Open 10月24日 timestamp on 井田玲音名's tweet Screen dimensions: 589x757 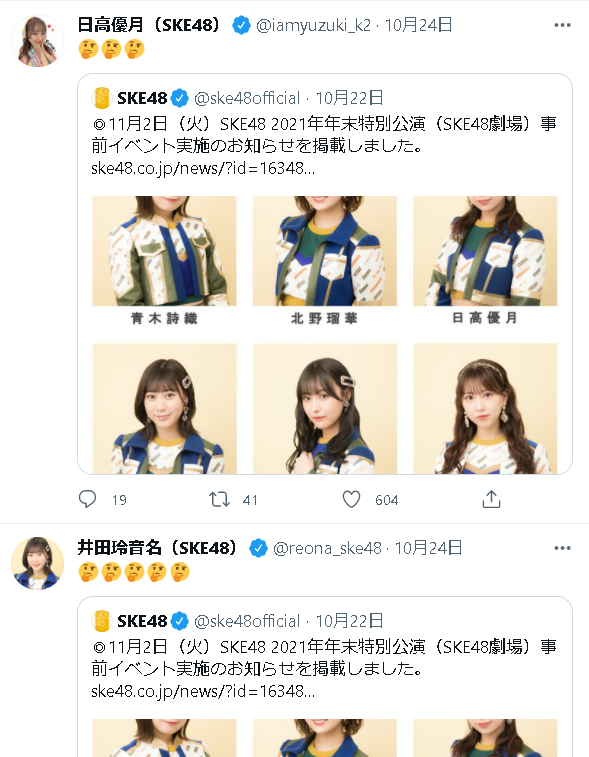click(429, 548)
